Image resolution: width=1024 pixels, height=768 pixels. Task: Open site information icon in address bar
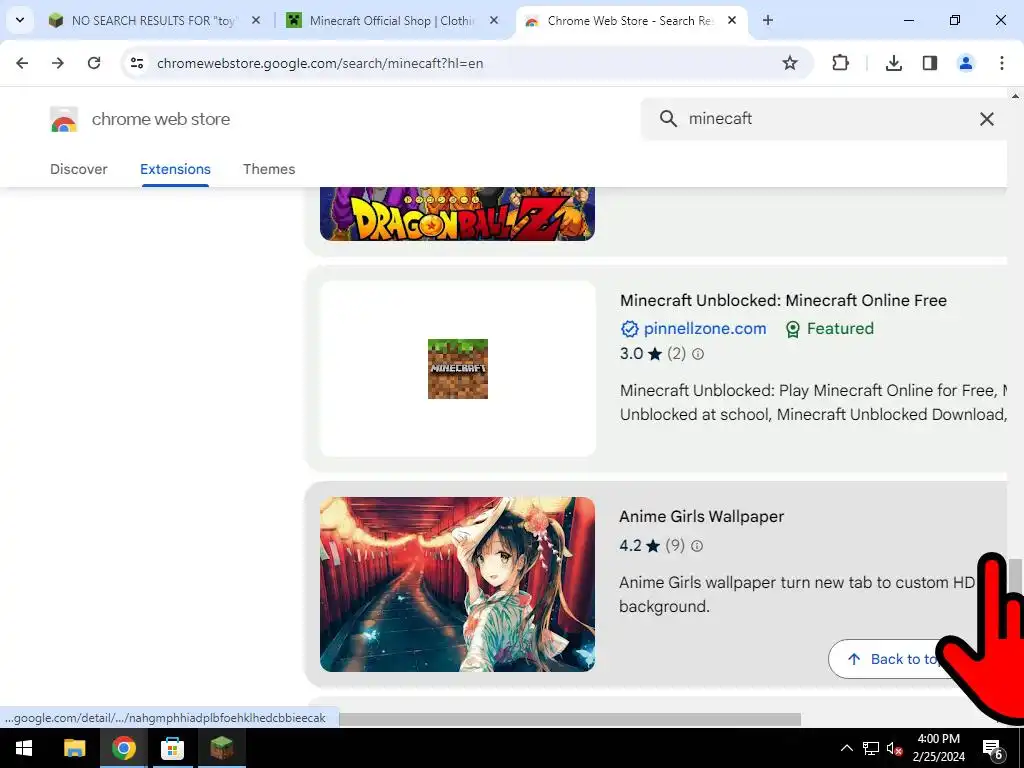137,63
